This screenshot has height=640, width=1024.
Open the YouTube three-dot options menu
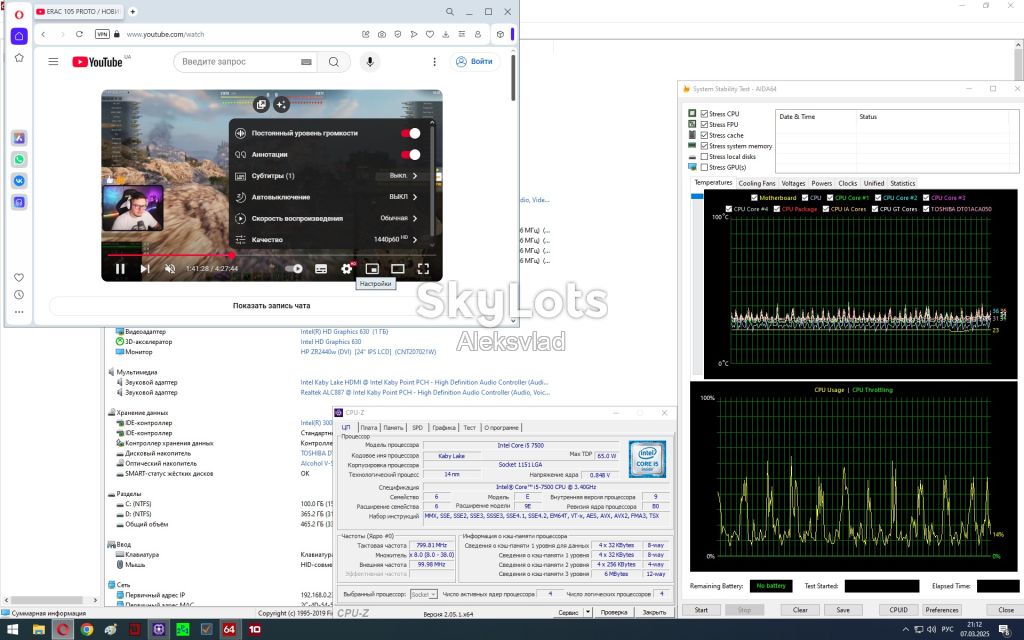tap(434, 61)
